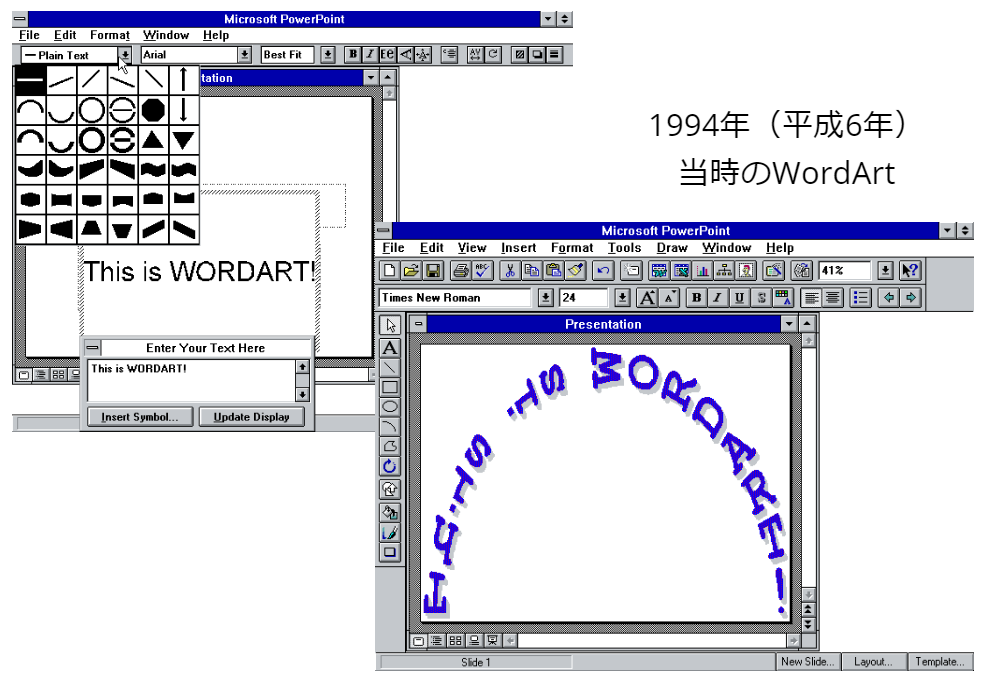
Task: Select the Text tool A in drawing toolbar
Action: click(390, 348)
